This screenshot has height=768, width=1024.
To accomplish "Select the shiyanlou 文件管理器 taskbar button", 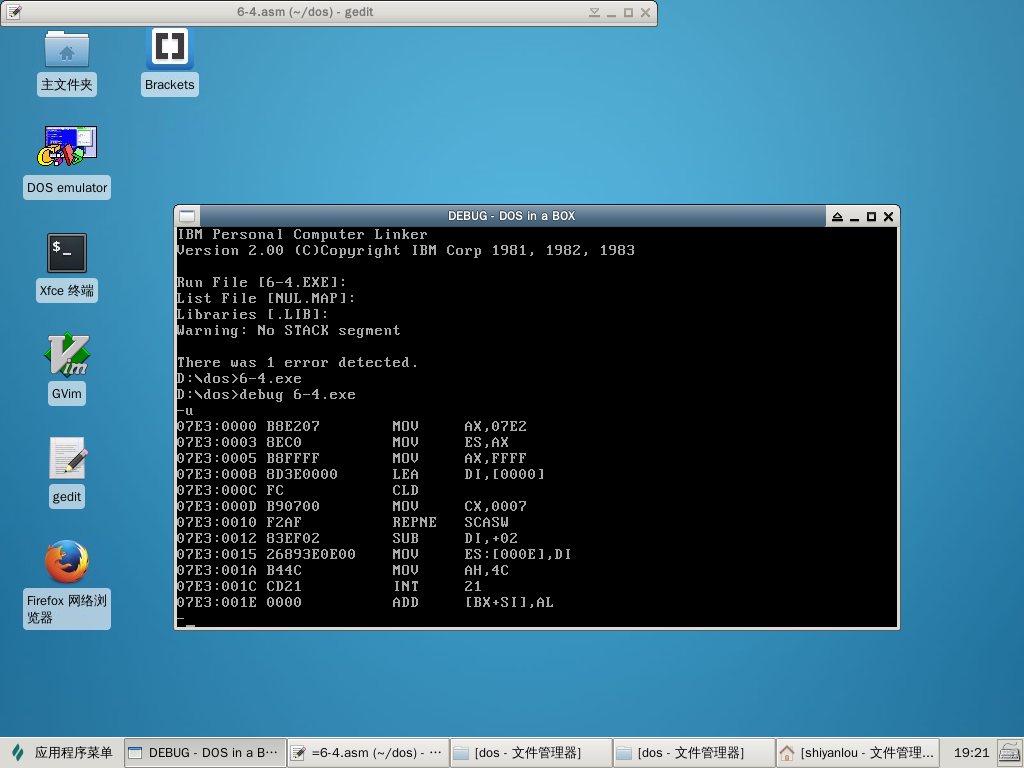I will click(x=857, y=752).
